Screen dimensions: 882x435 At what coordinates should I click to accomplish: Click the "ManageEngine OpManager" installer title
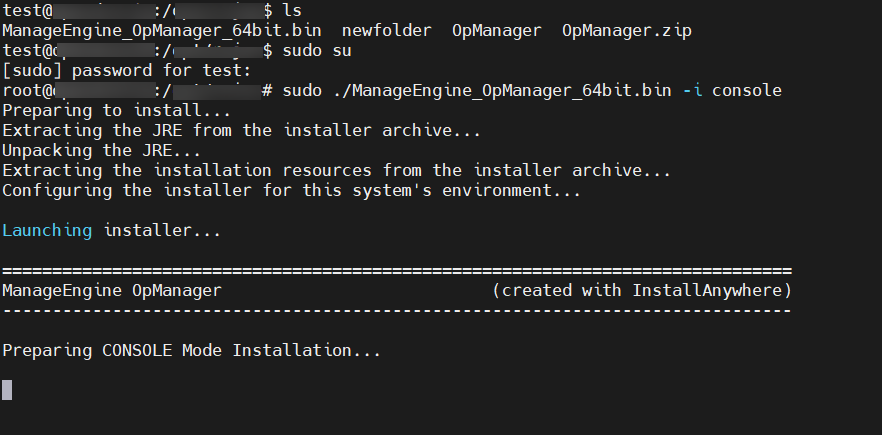(x=112, y=290)
